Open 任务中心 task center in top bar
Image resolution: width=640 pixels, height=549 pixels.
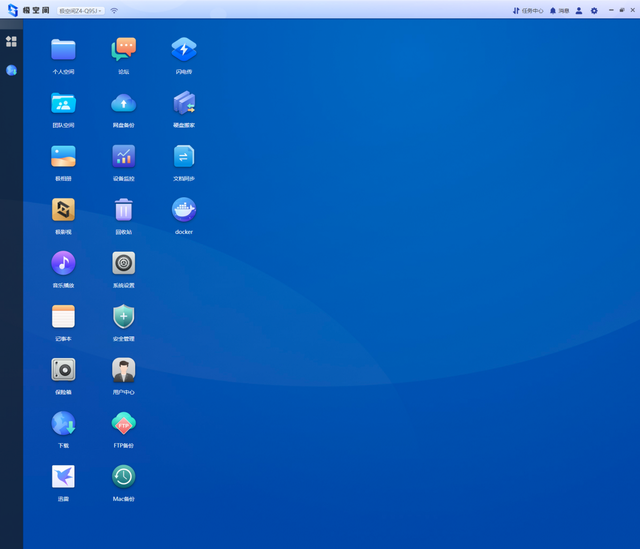coord(528,10)
